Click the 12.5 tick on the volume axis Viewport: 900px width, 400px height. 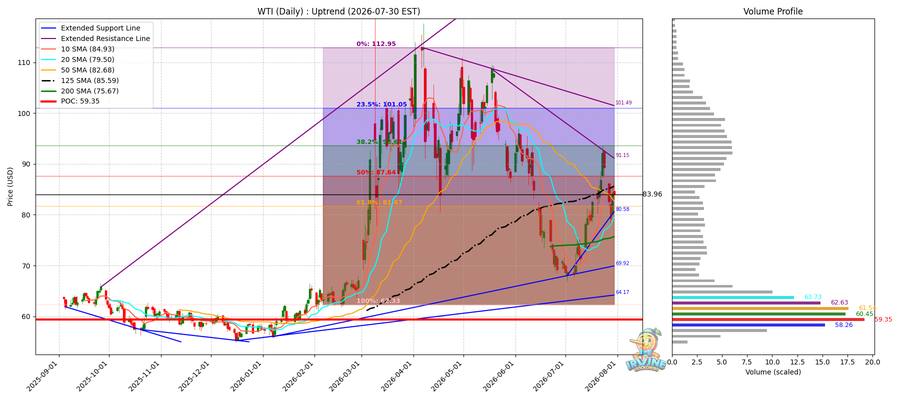click(x=798, y=362)
